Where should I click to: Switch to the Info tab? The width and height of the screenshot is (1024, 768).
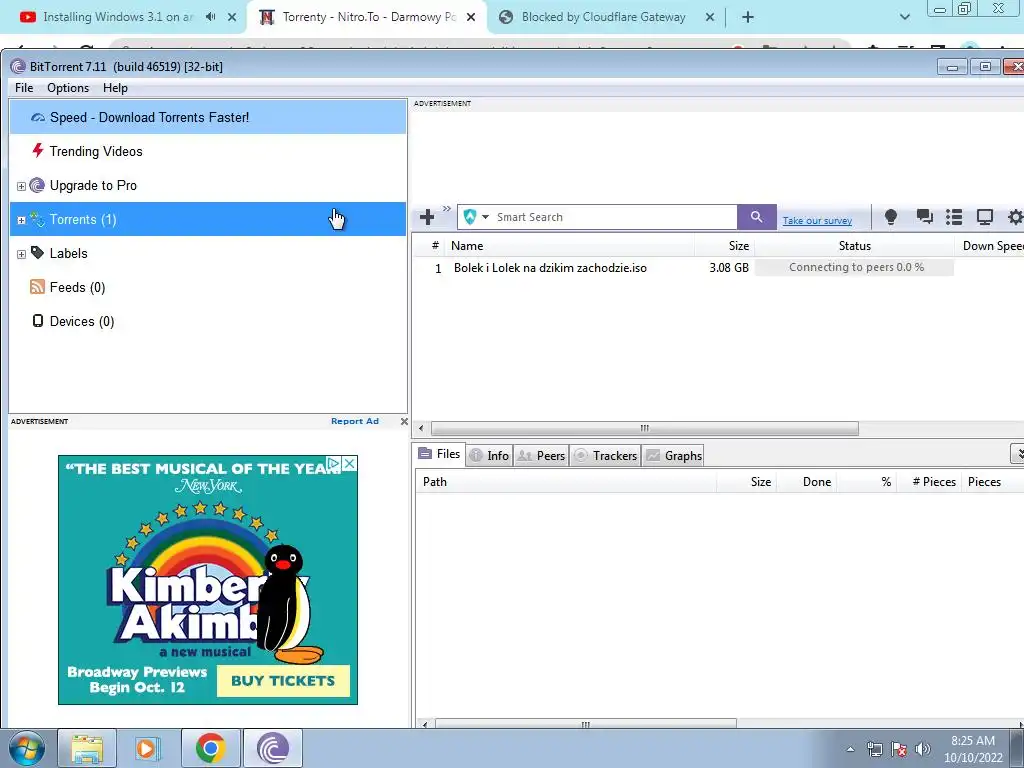[489, 456]
